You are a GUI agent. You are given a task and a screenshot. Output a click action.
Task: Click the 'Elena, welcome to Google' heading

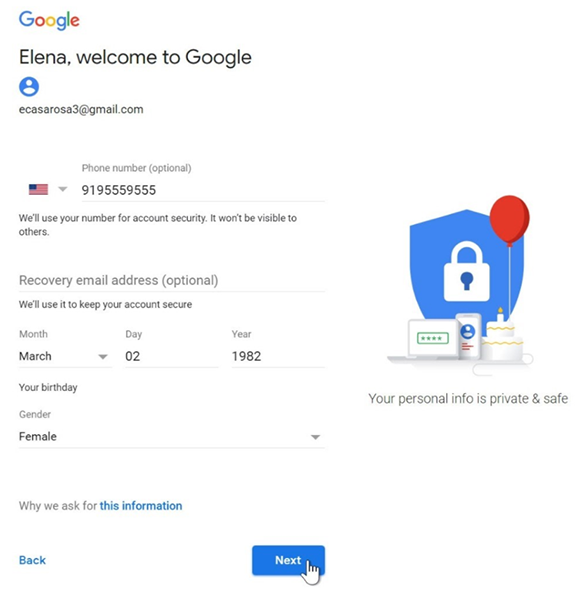(x=135, y=57)
